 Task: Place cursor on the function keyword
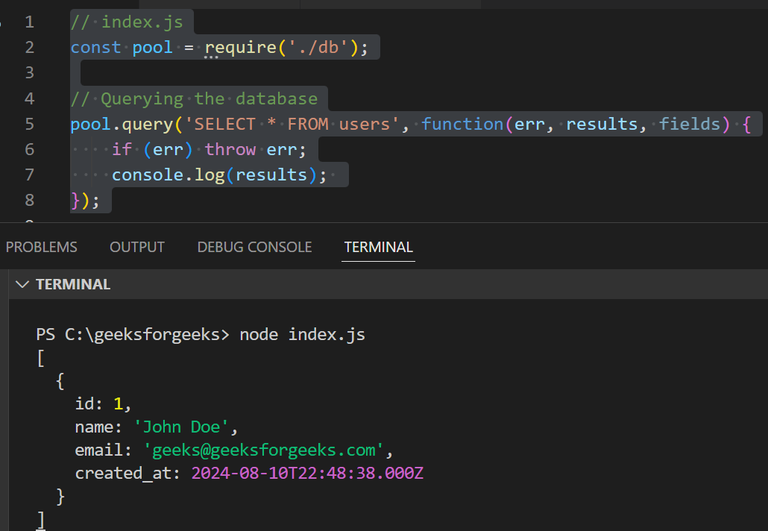pos(462,124)
